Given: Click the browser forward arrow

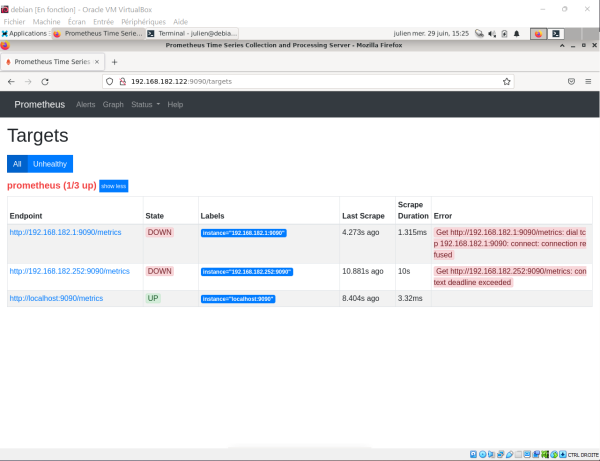Looking at the screenshot, I should [x=28, y=81].
